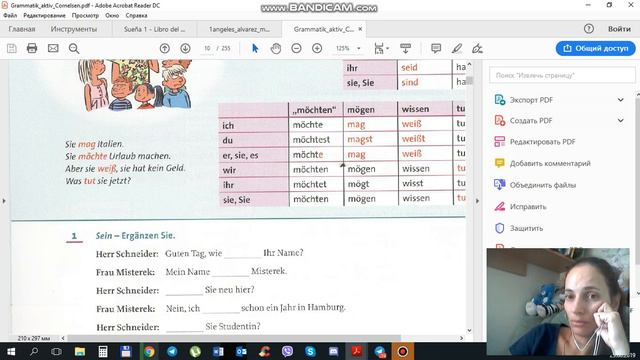Open Help question mark icon
This screenshot has width=640, height=360.
tap(589, 29)
